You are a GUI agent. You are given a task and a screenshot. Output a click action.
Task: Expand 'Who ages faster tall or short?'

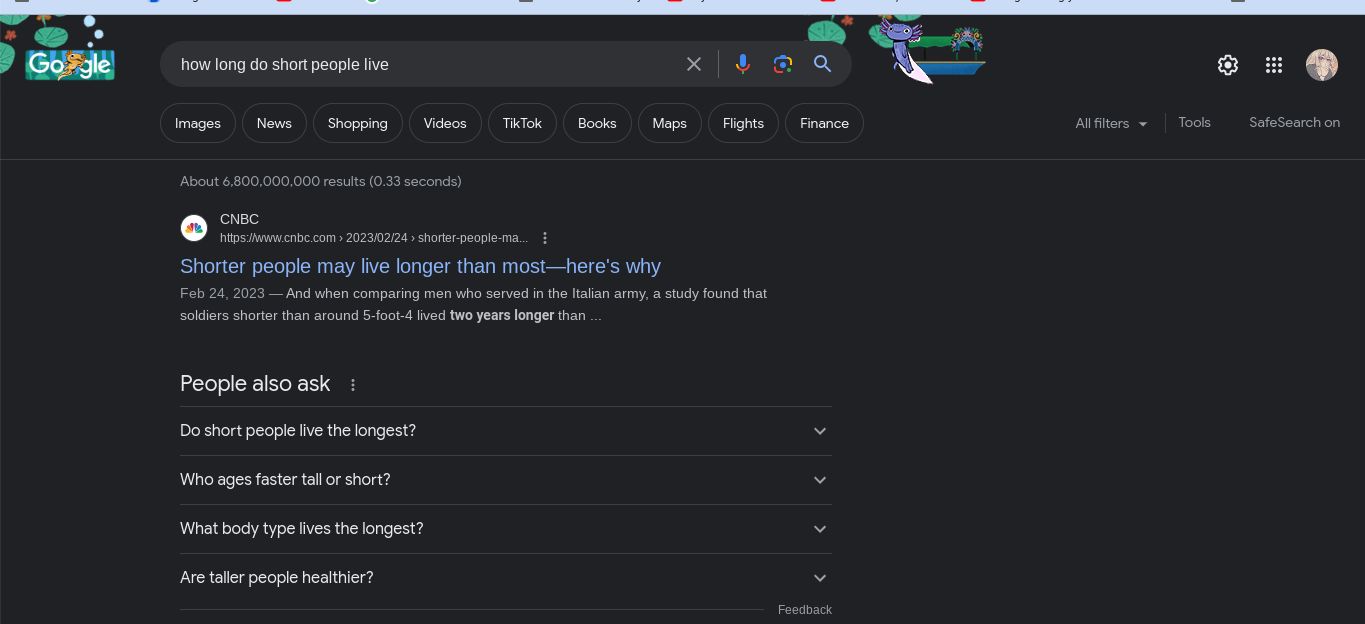click(x=505, y=480)
